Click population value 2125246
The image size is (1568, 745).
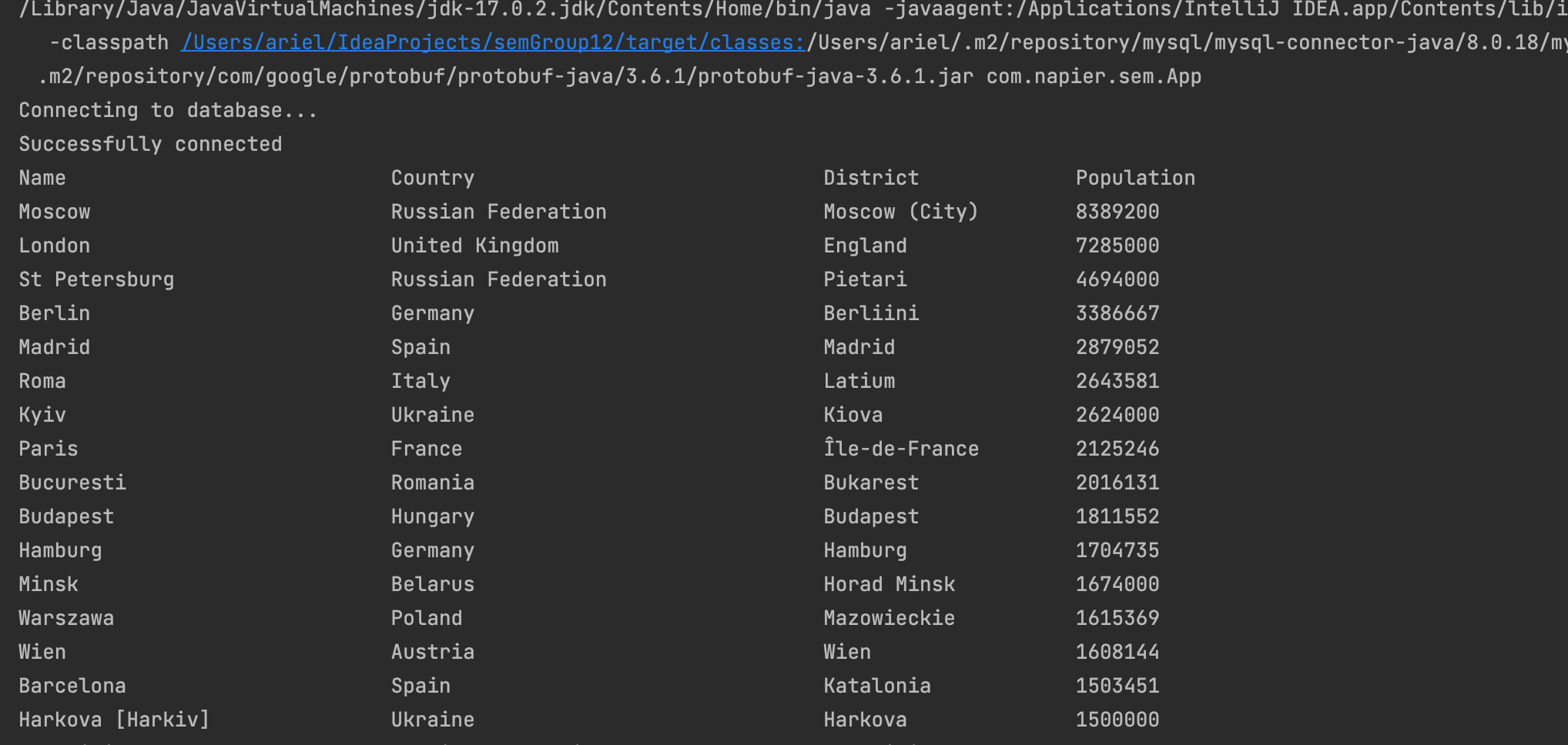pyautogui.click(x=1117, y=449)
